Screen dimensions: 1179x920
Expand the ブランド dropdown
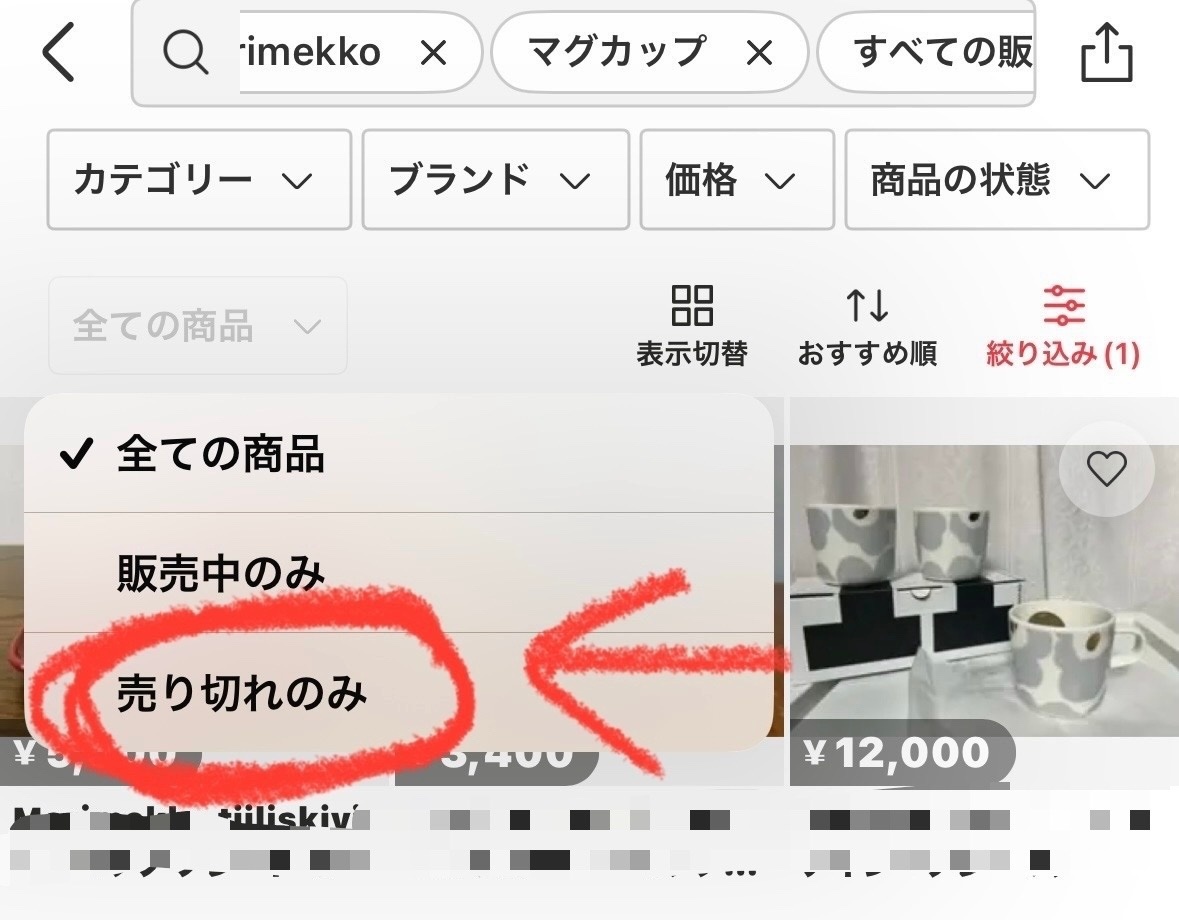click(x=496, y=180)
